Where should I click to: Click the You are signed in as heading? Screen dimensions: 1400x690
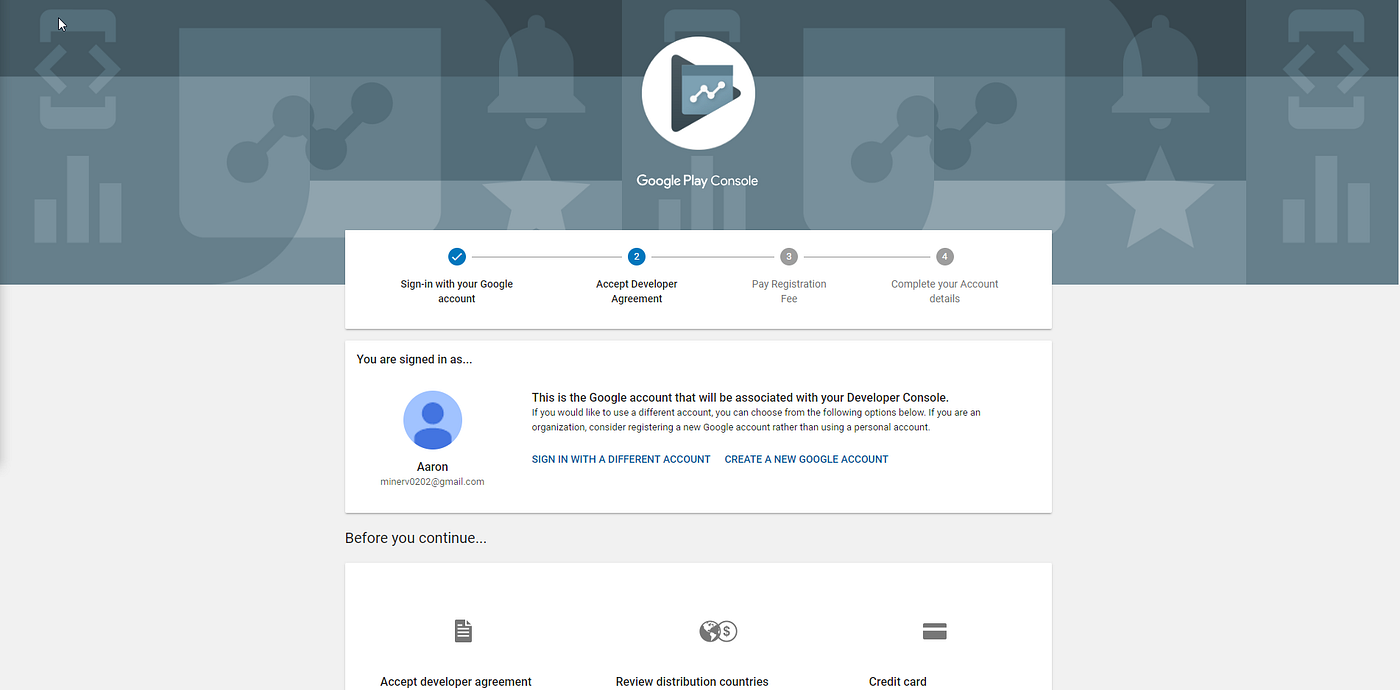pos(414,359)
